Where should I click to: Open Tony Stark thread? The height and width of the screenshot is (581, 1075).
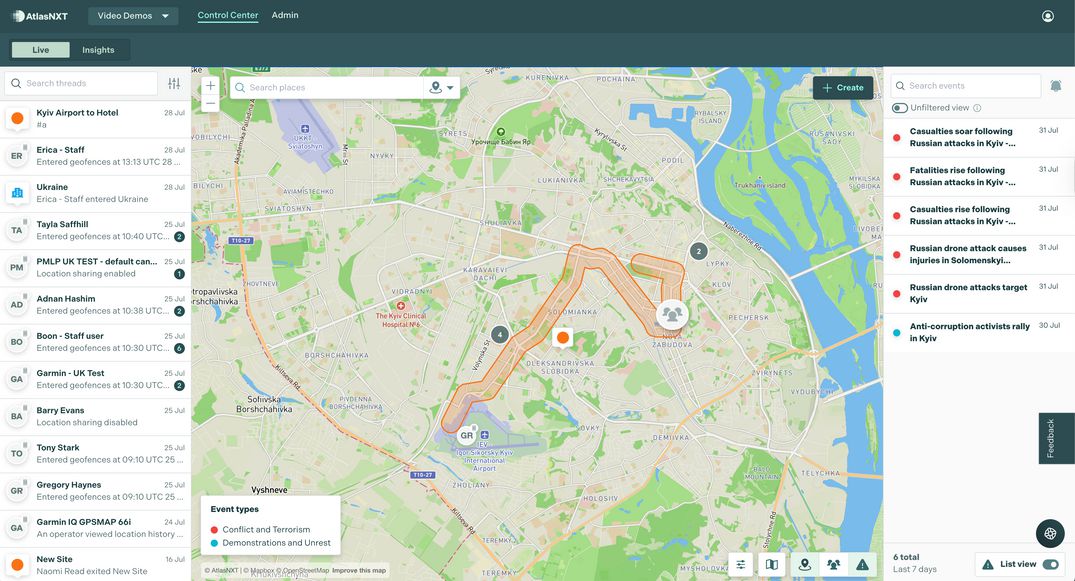point(95,453)
